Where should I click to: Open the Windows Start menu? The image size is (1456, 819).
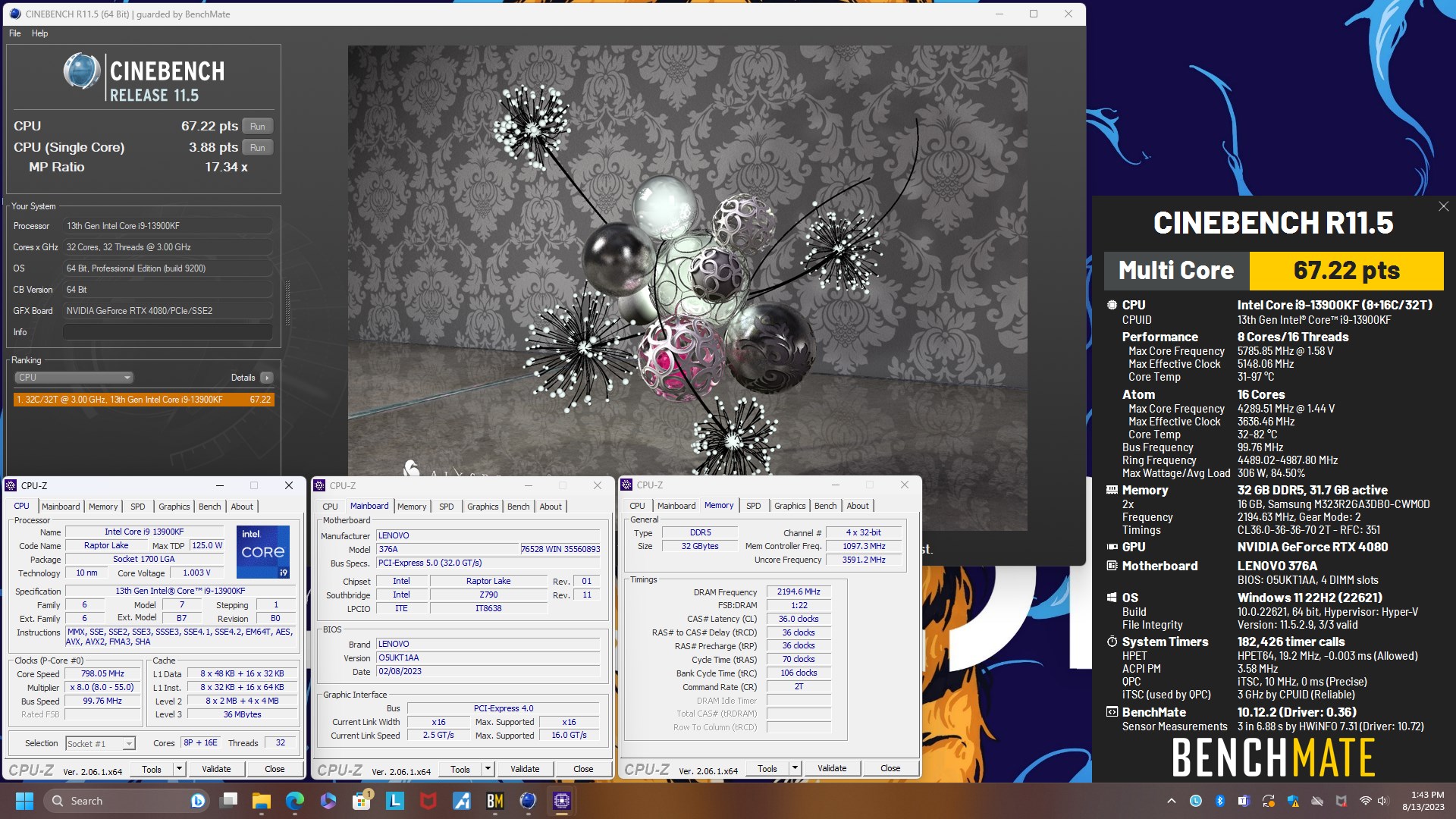tap(24, 801)
